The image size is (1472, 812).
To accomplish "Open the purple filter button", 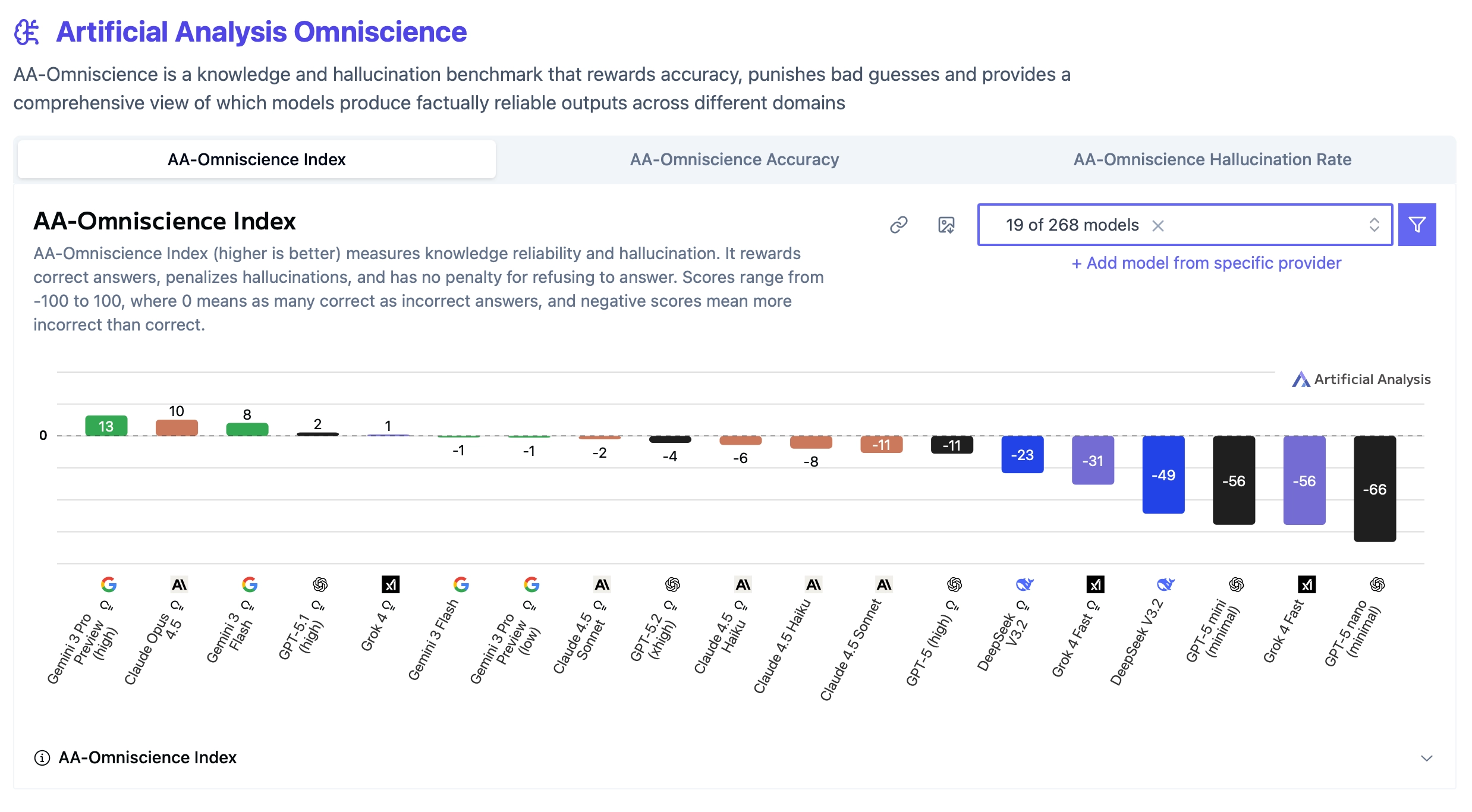I will point(1417,225).
